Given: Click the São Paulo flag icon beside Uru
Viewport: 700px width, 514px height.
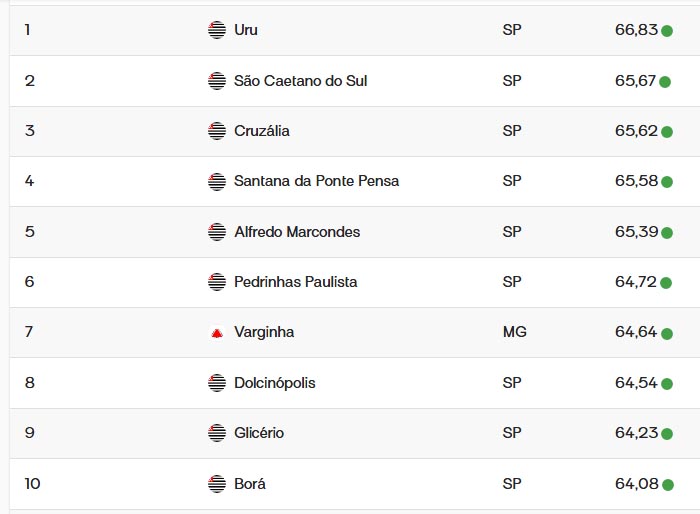Looking at the screenshot, I should 217,30.
